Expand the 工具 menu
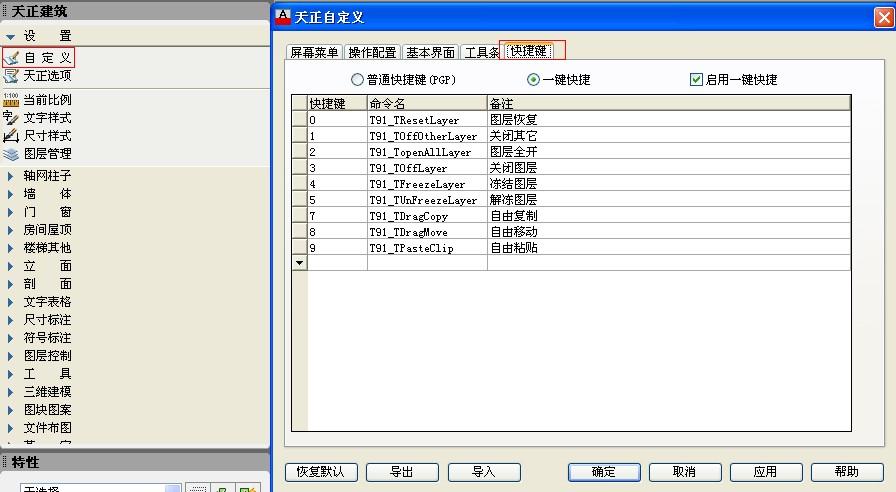This screenshot has width=896, height=492. (10, 374)
